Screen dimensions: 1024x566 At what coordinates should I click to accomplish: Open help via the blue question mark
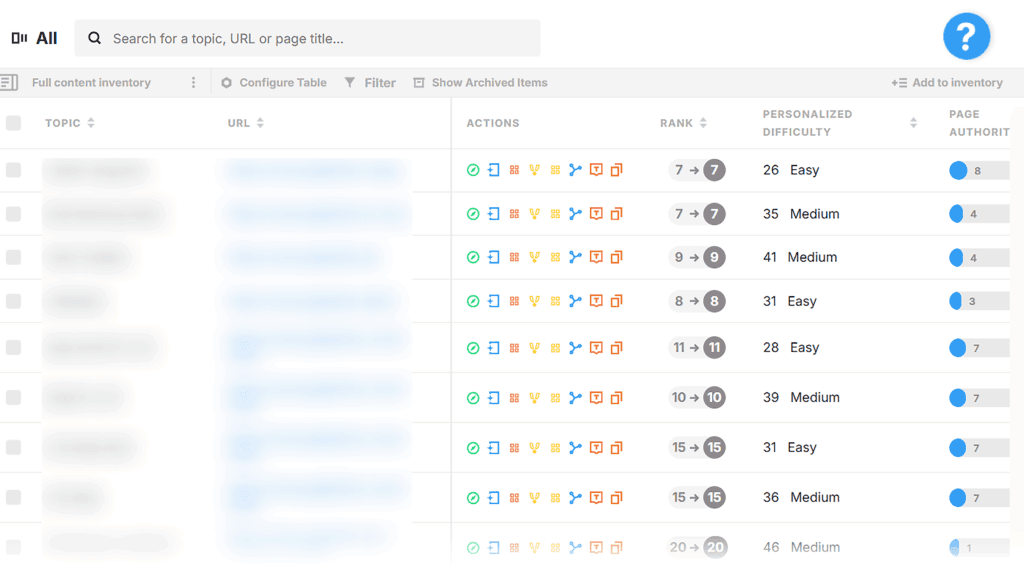[x=967, y=36]
